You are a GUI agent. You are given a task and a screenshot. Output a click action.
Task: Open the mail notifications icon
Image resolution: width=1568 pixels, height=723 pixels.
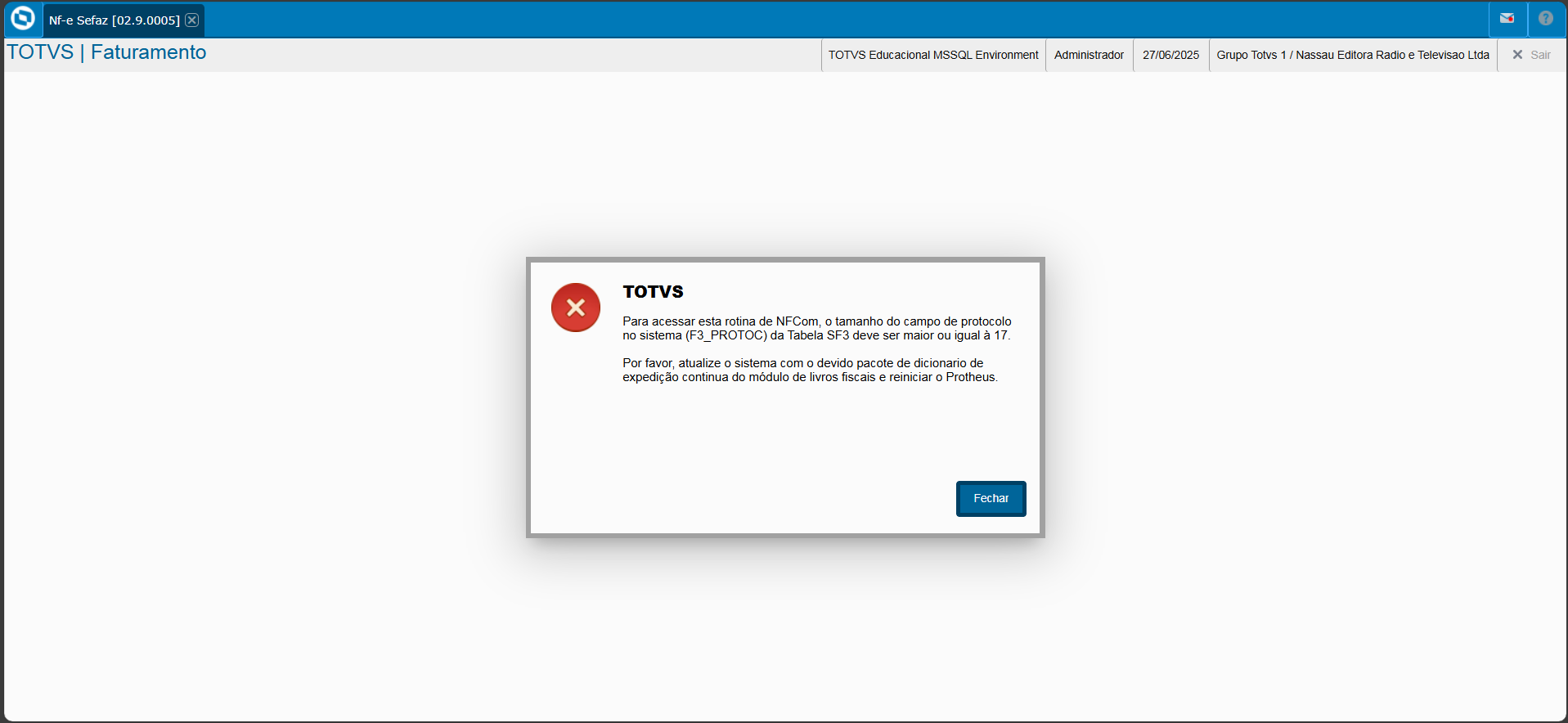pos(1507,18)
